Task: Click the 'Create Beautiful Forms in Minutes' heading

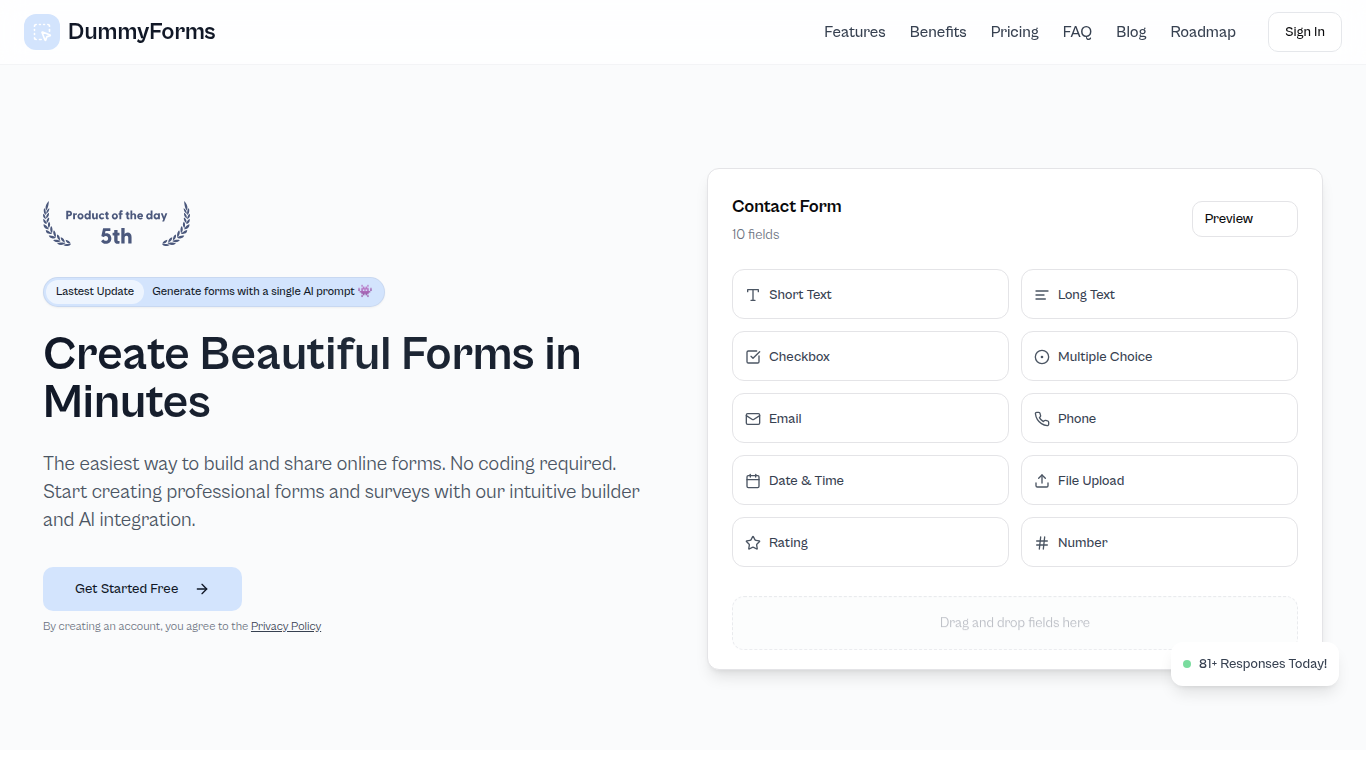Action: pos(312,378)
